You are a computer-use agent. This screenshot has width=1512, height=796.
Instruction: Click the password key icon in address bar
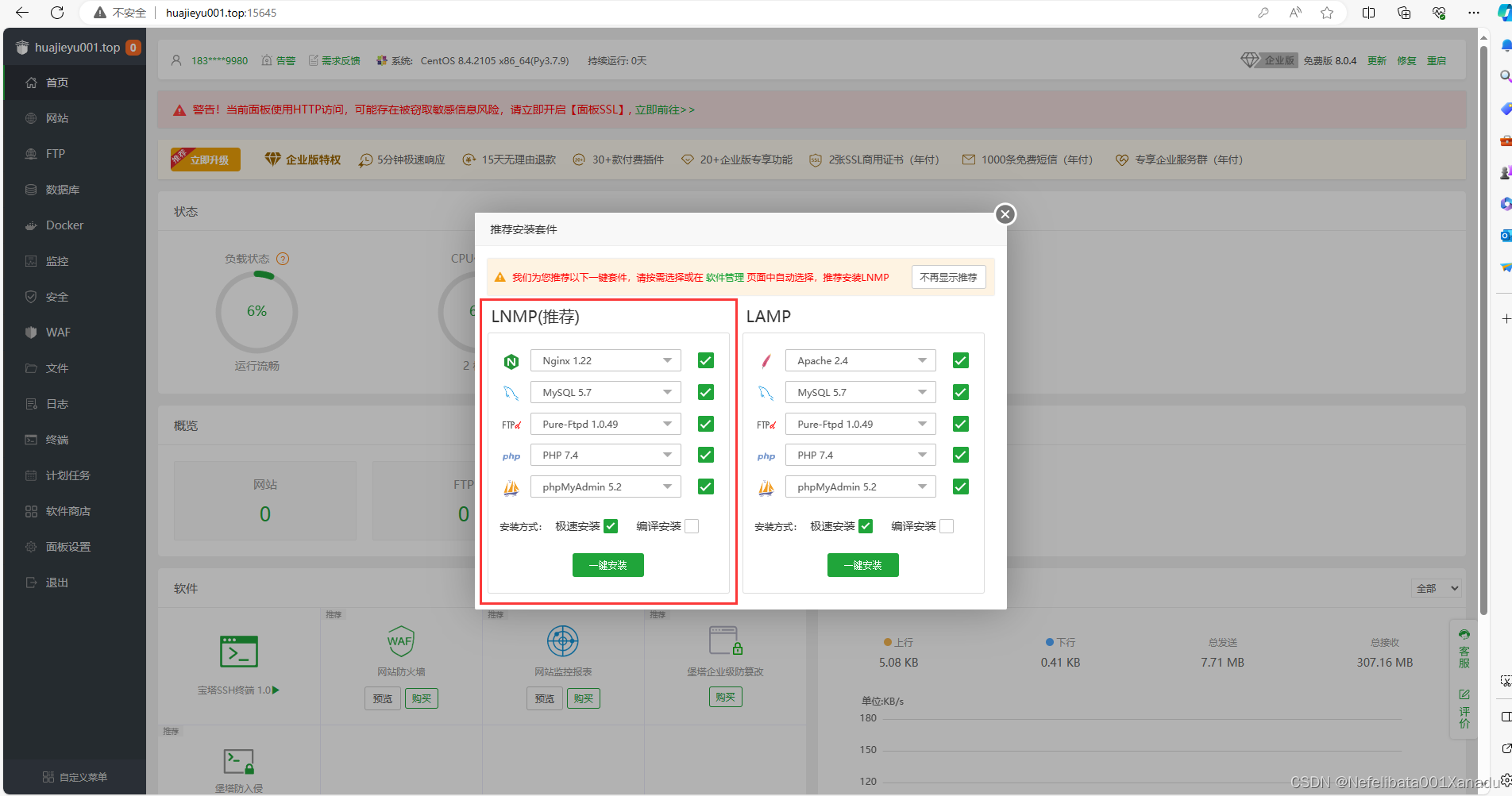pyautogui.click(x=1263, y=13)
